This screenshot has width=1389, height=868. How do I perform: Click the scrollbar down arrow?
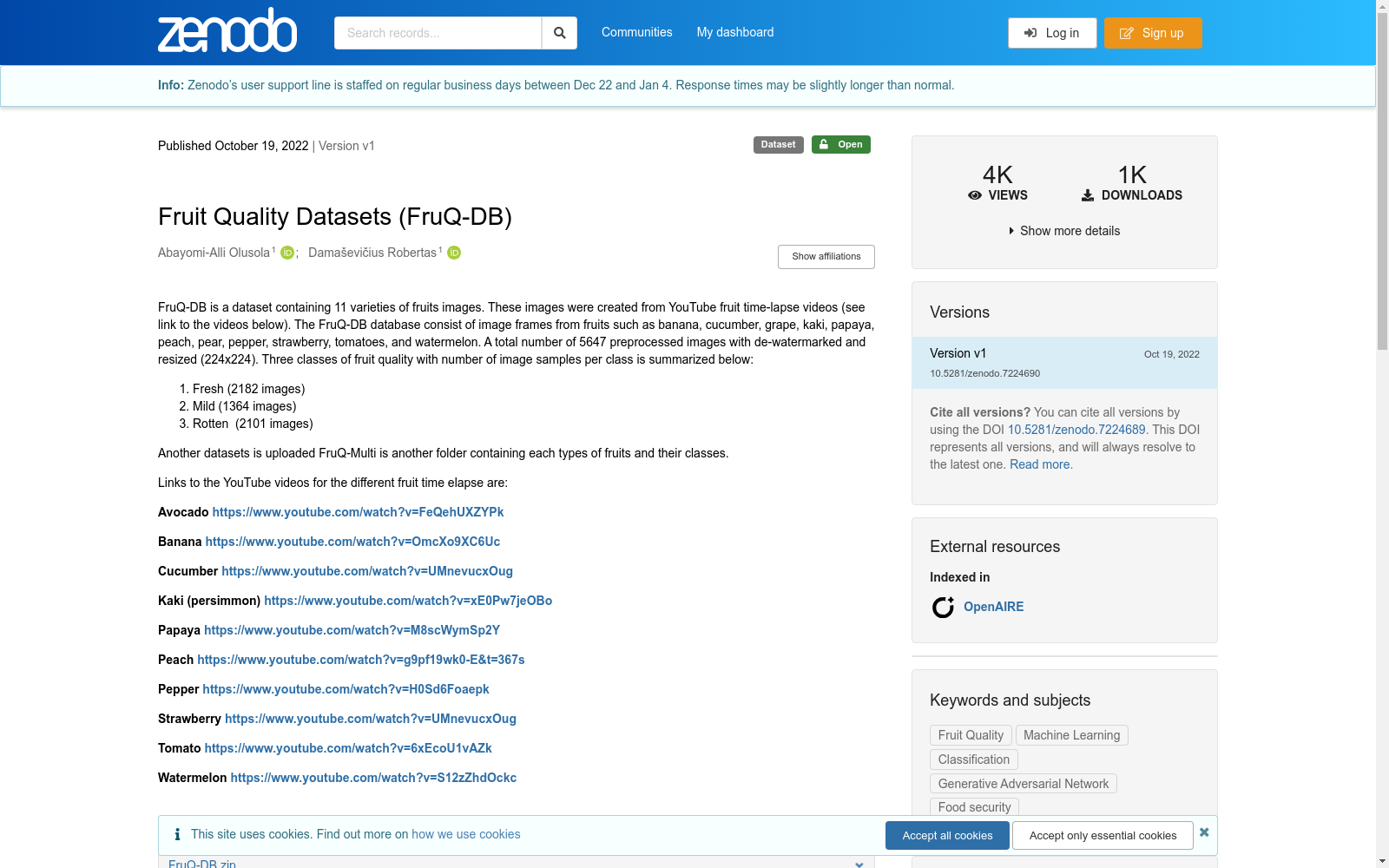1382,861
